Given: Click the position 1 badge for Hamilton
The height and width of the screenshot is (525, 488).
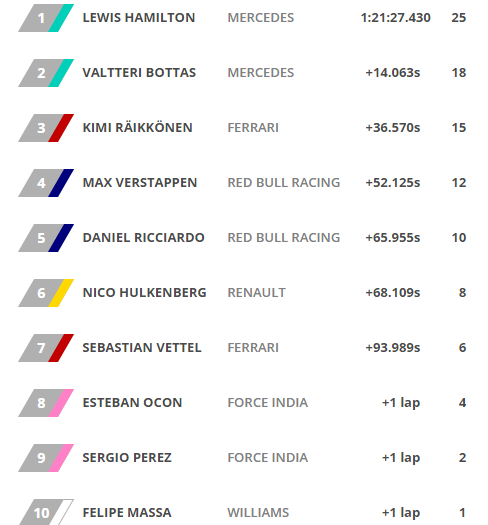Looking at the screenshot, I should 46,18.
